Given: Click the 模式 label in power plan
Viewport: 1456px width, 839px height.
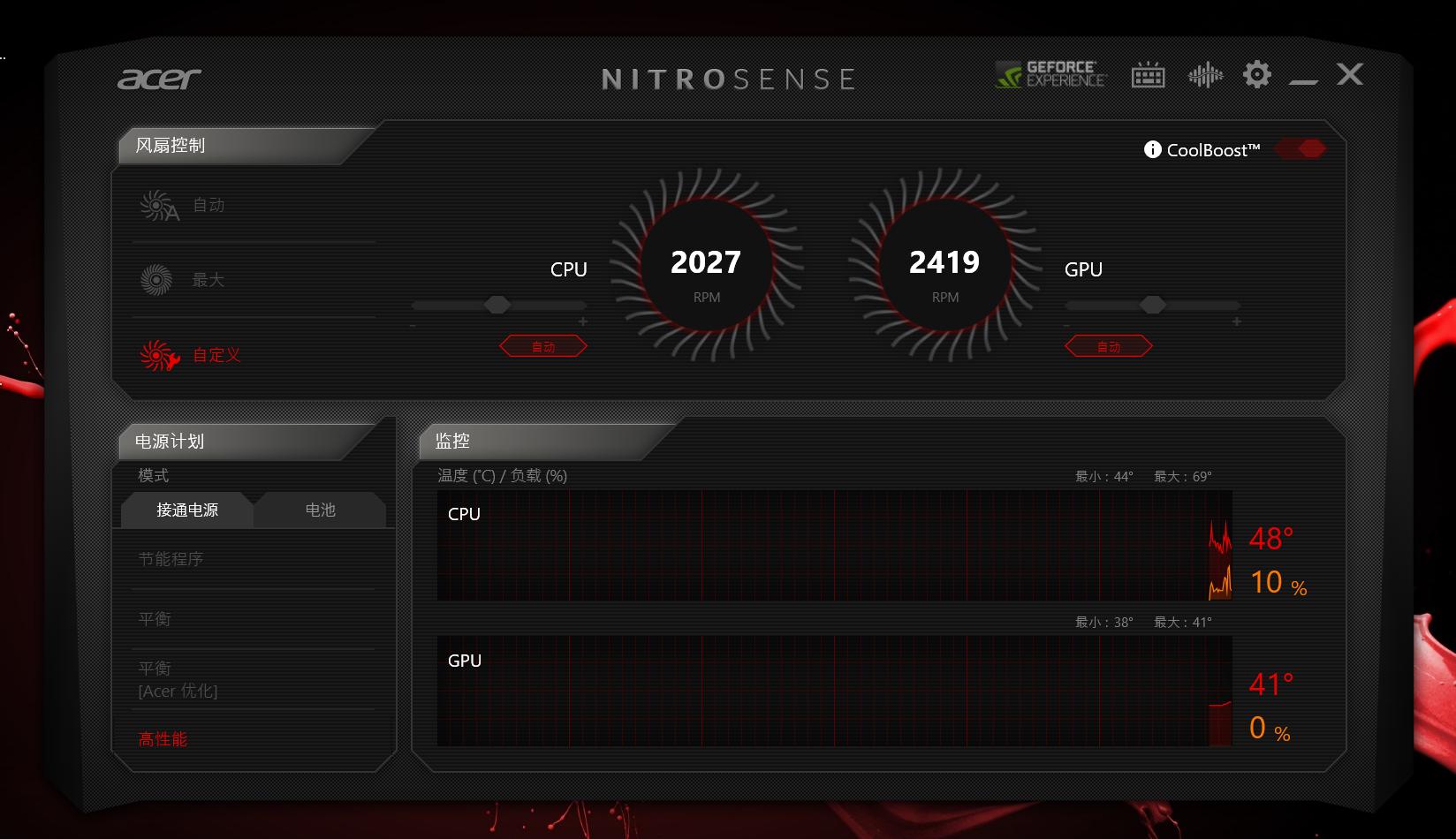Looking at the screenshot, I should [154, 475].
